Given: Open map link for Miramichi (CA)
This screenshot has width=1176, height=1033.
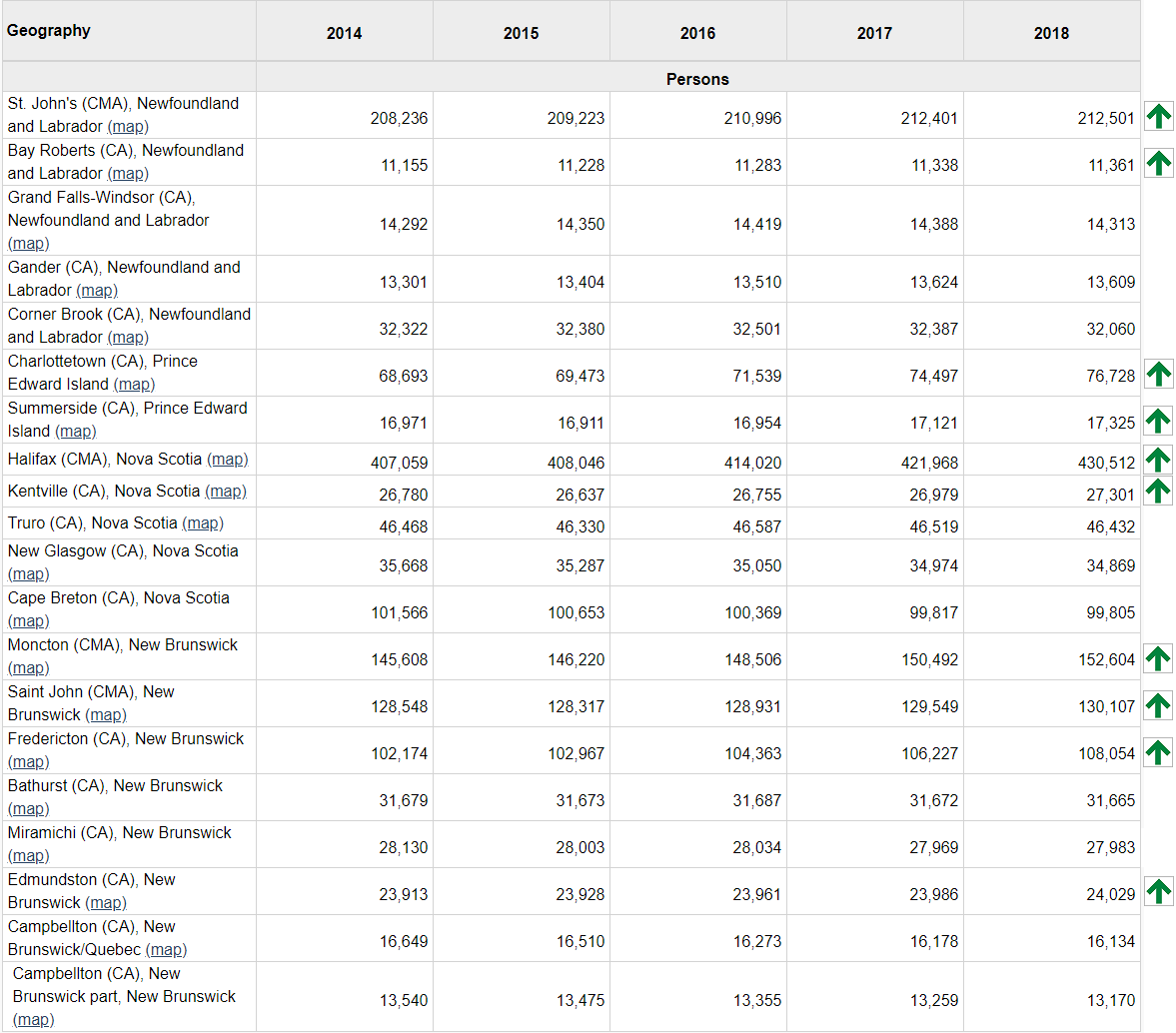Looking at the screenshot, I should point(29,857).
